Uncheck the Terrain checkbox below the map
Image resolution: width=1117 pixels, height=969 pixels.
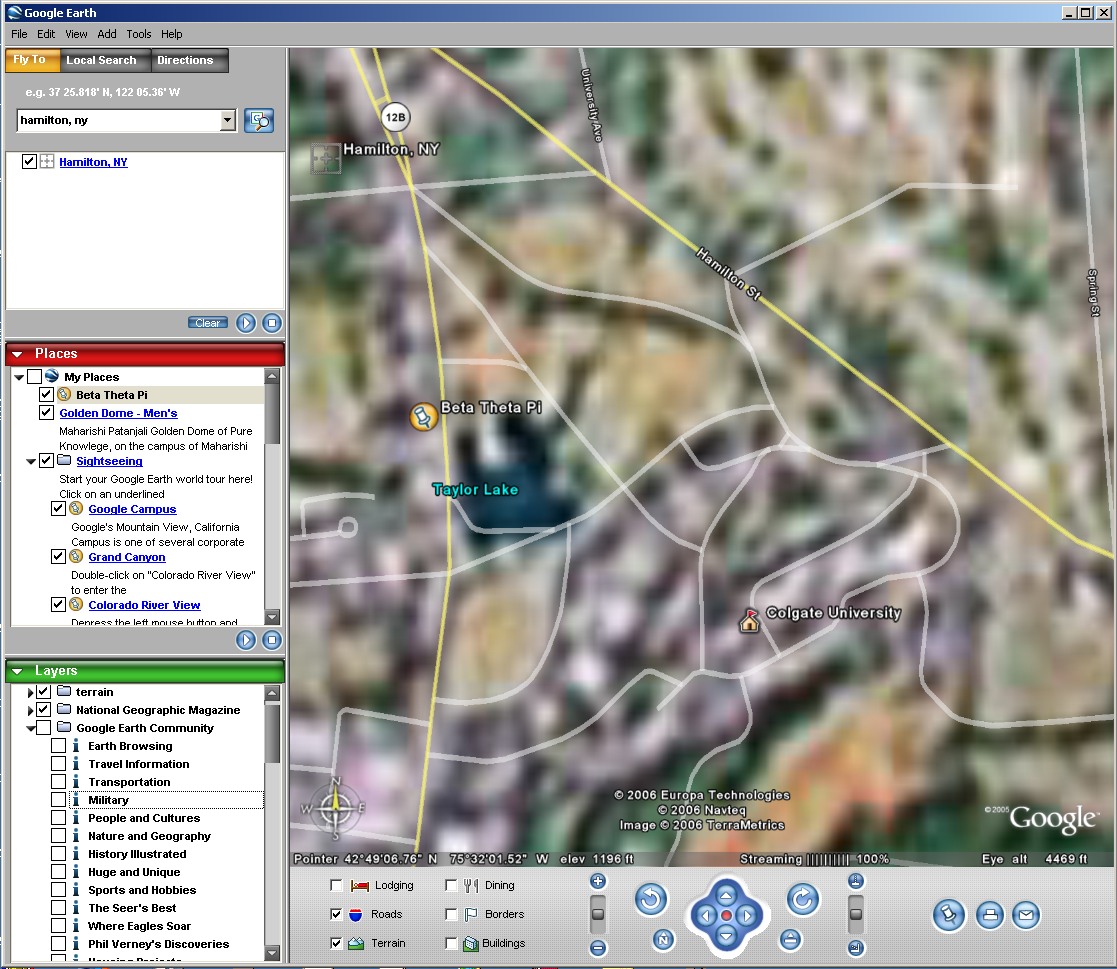coord(336,943)
